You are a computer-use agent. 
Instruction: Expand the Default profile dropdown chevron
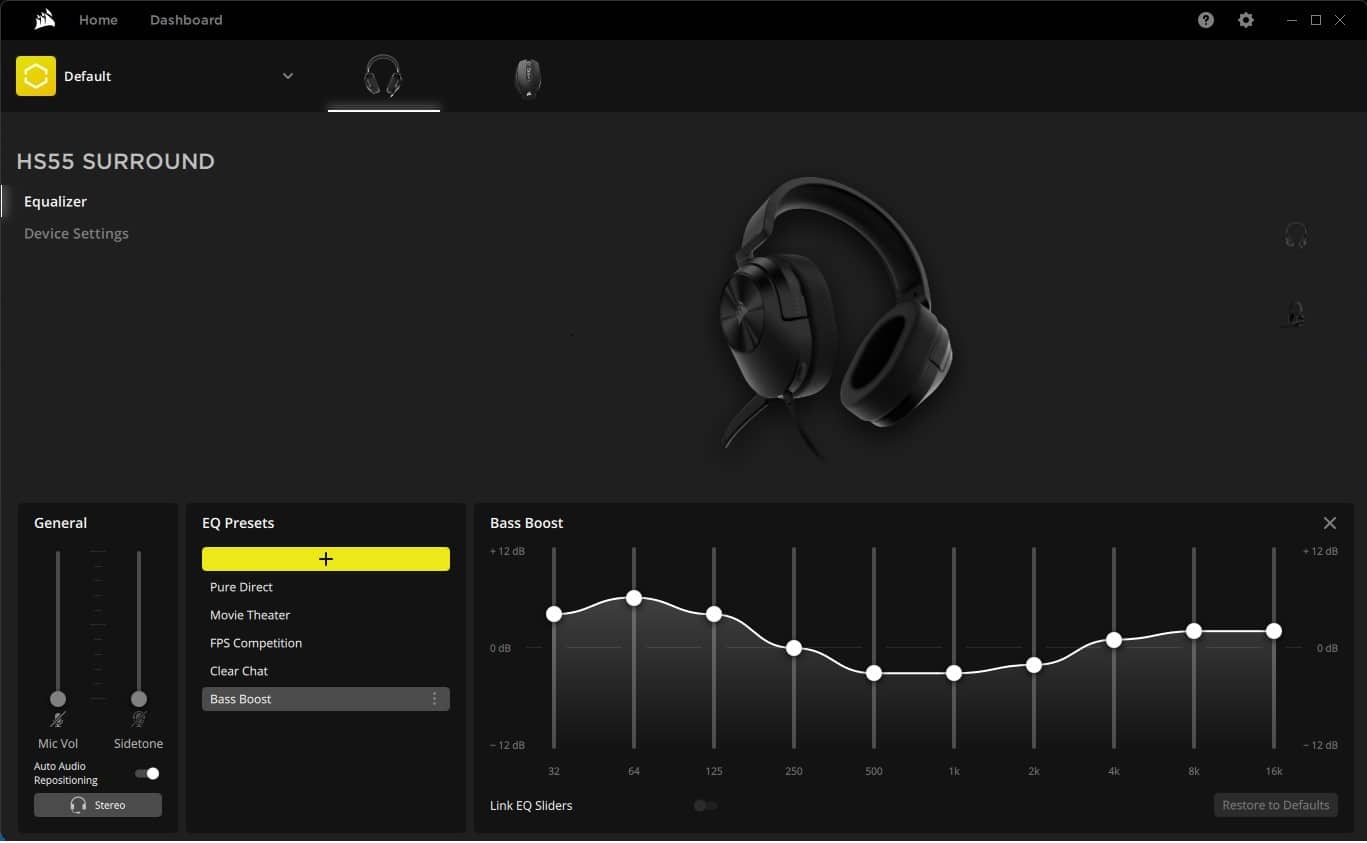point(288,76)
